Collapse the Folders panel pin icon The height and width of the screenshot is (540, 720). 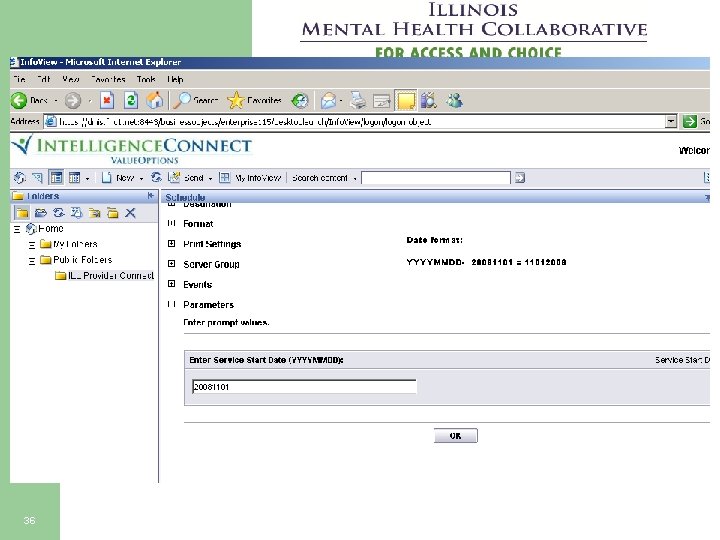tap(150, 196)
